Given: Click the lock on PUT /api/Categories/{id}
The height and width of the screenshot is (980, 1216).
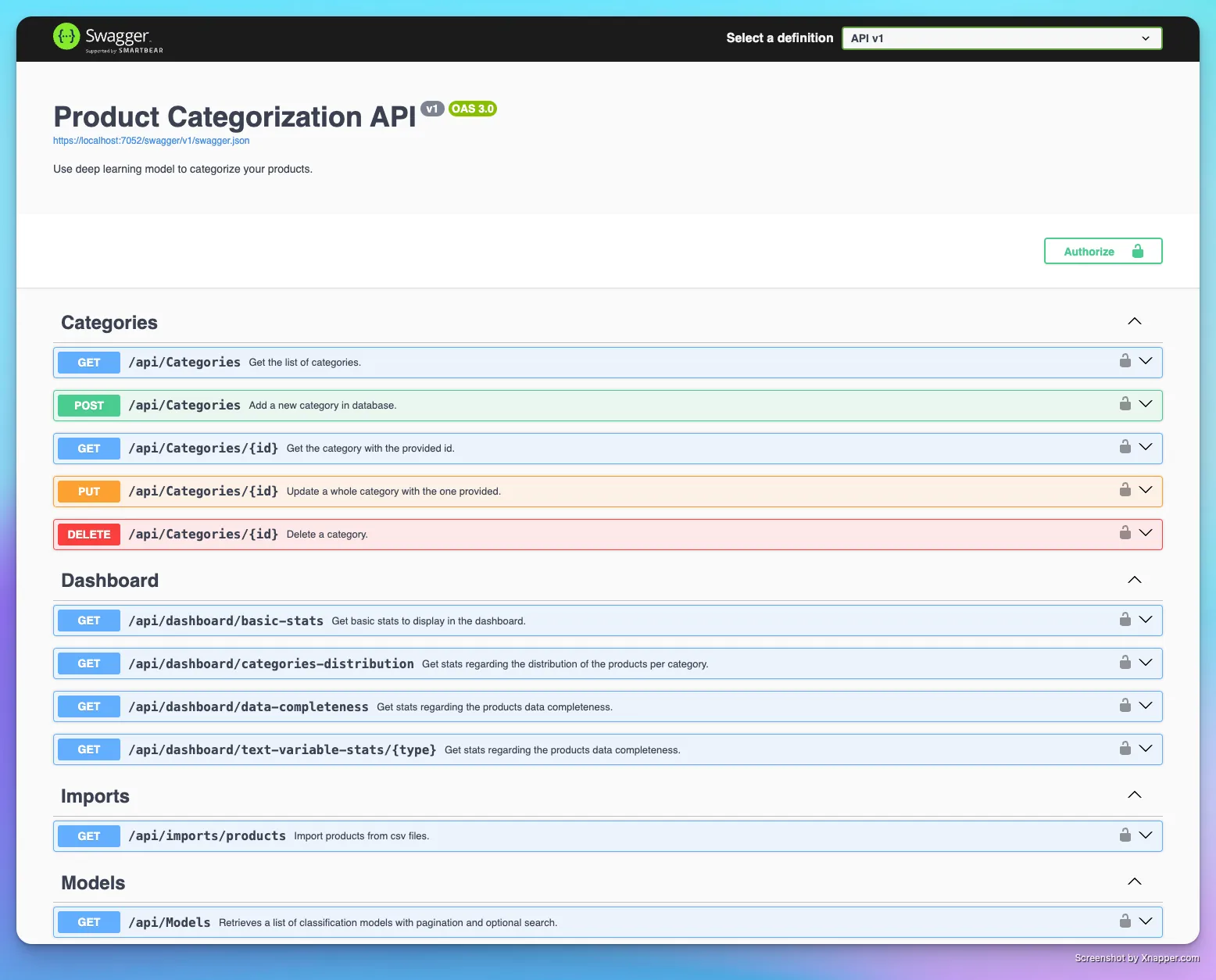Looking at the screenshot, I should click(x=1125, y=490).
